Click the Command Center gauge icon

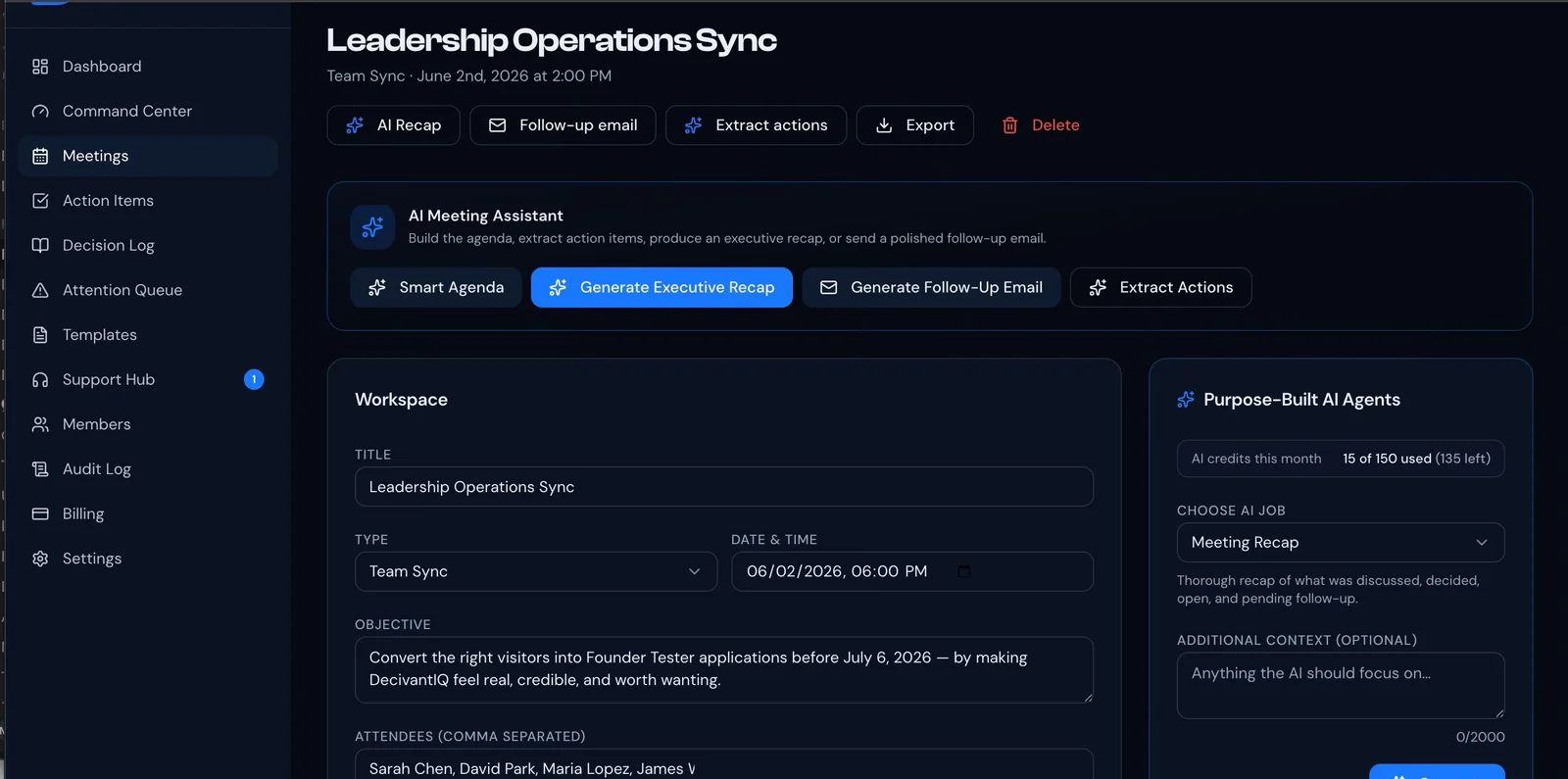point(40,112)
